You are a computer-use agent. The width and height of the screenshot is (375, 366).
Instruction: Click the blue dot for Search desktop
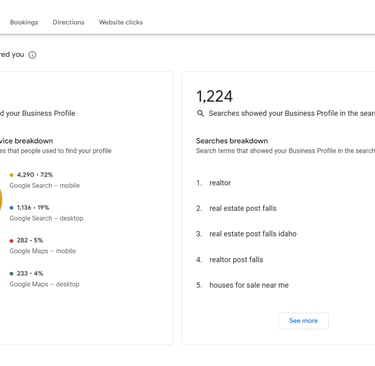[11, 208]
